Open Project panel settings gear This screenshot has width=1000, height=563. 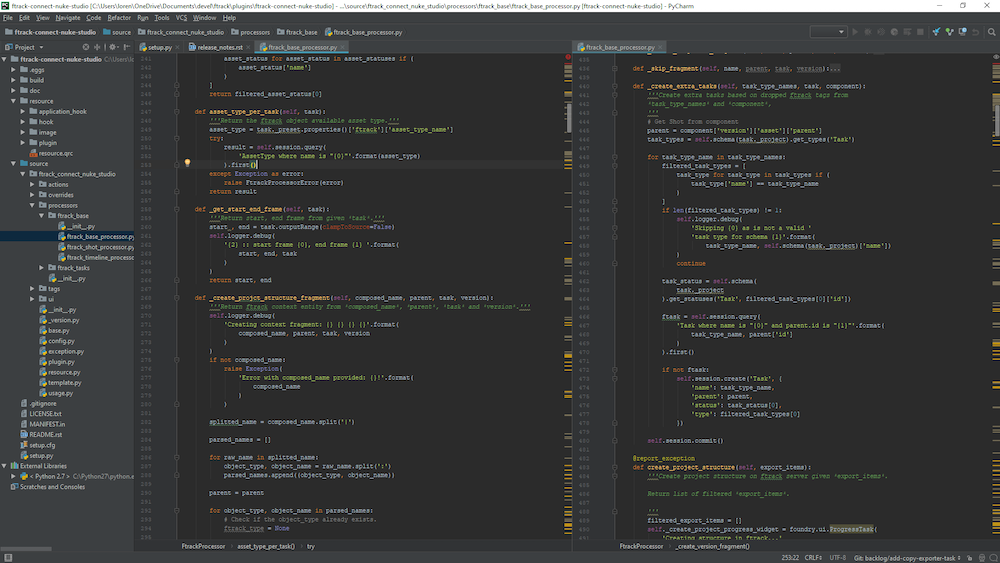(111, 47)
